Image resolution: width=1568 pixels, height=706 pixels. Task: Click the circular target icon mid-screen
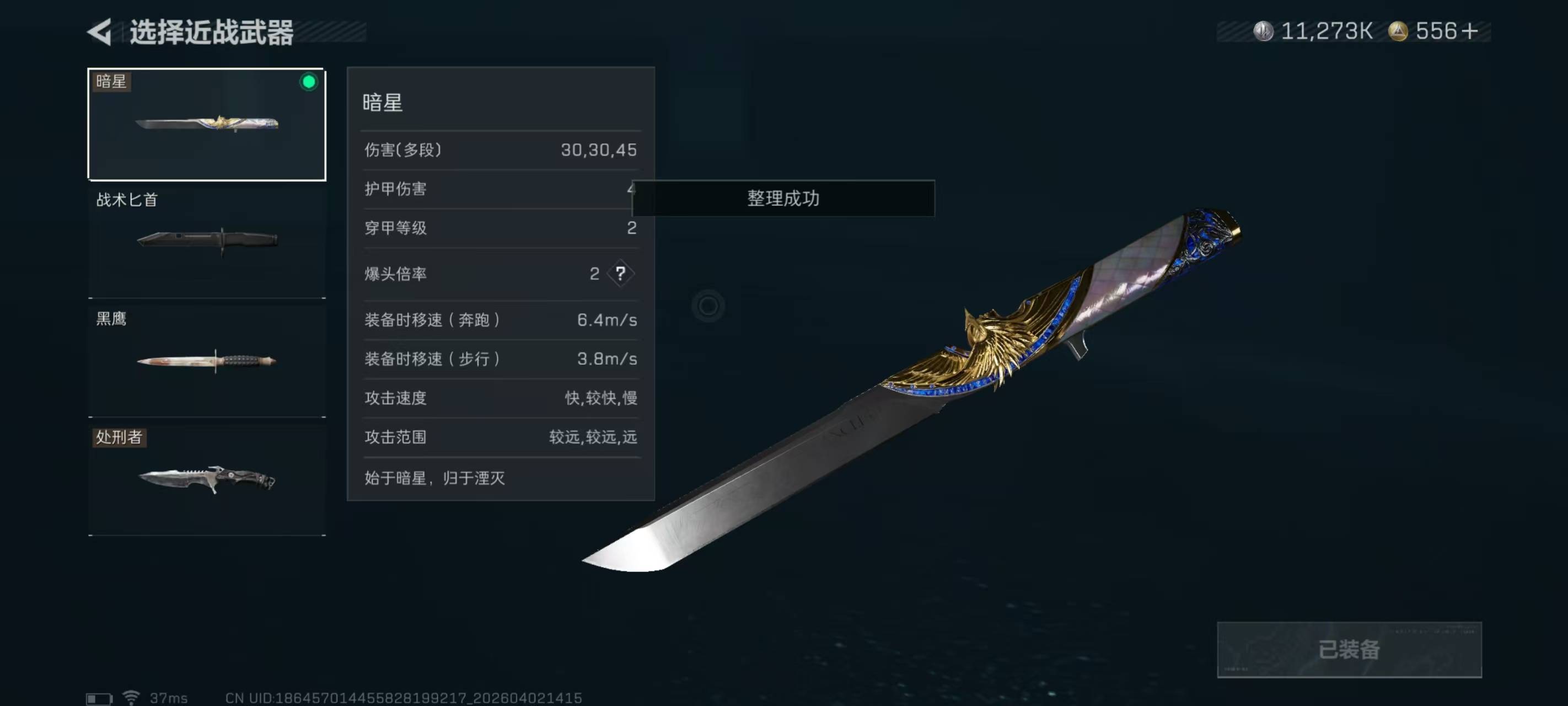point(708,306)
